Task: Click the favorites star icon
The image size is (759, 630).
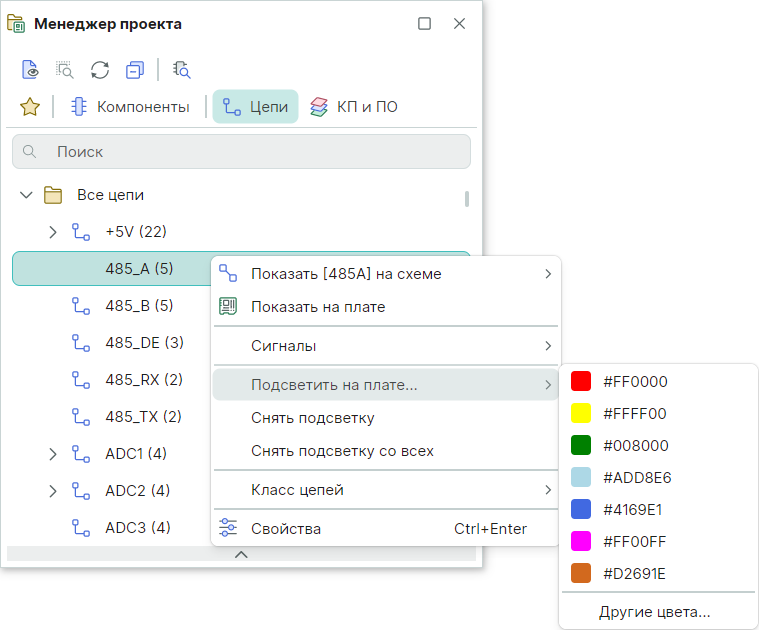Action: 30,107
